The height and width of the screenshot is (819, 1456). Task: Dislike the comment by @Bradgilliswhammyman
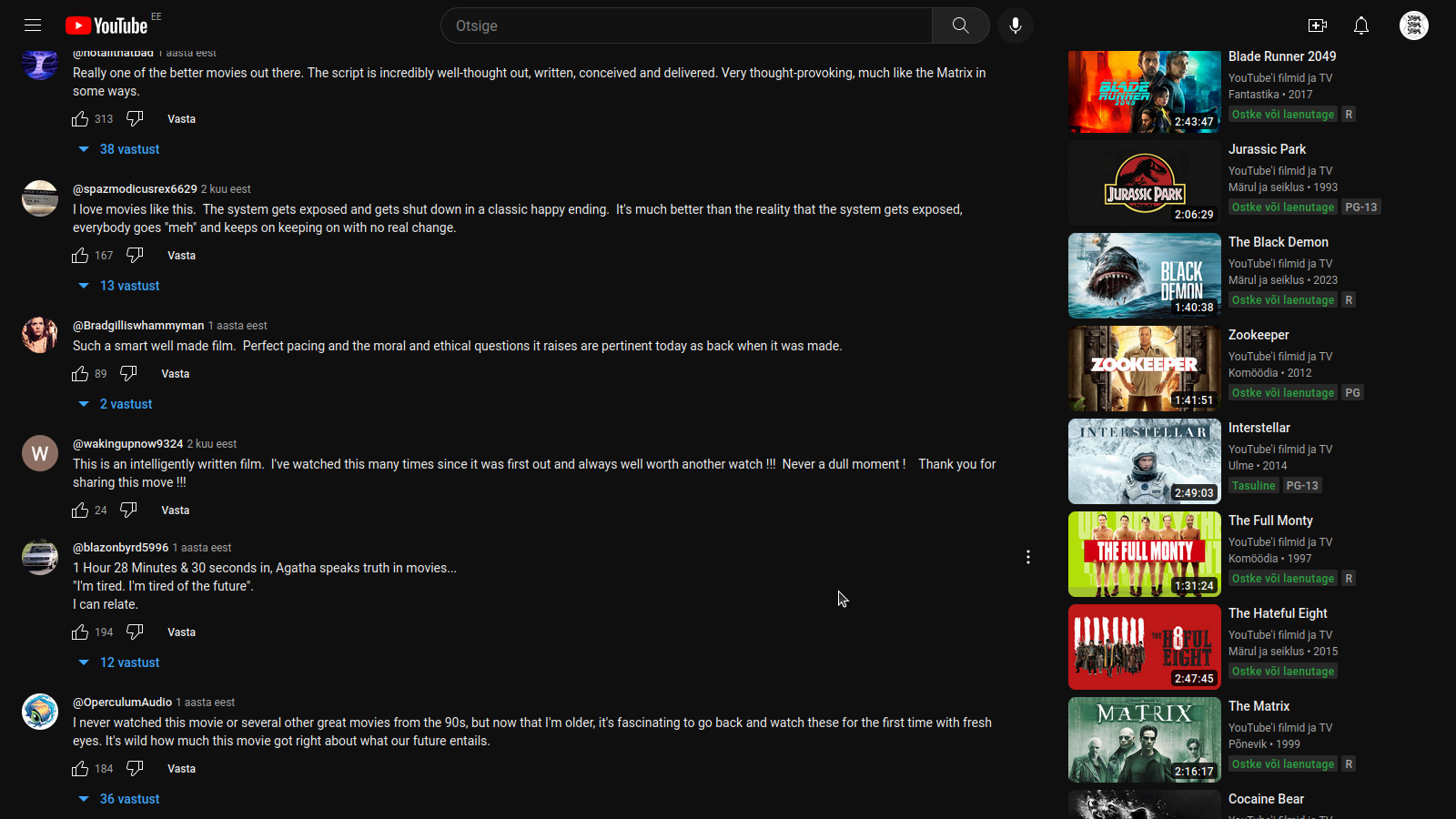pos(128,374)
